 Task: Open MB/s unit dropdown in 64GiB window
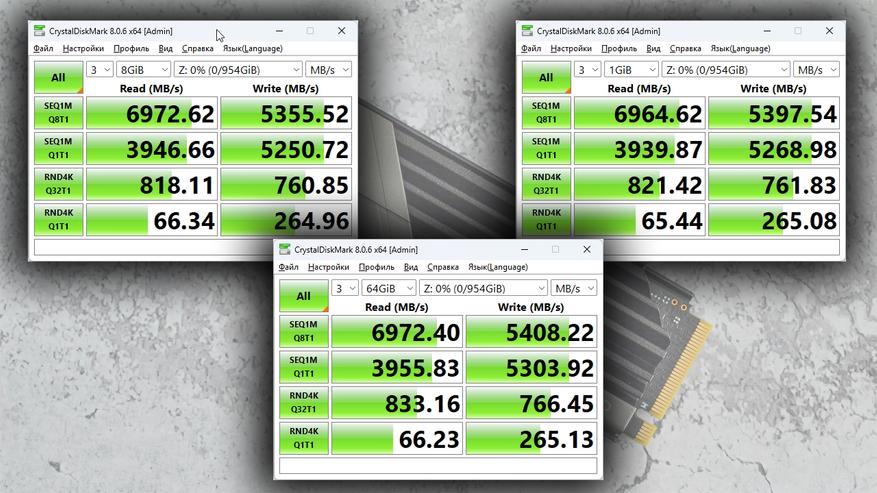574,288
